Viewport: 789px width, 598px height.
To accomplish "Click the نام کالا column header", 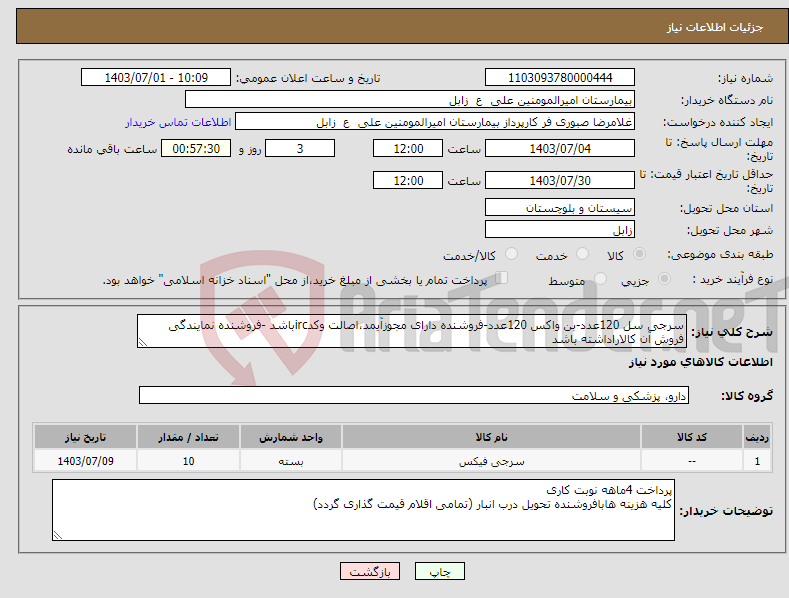I will [491, 437].
